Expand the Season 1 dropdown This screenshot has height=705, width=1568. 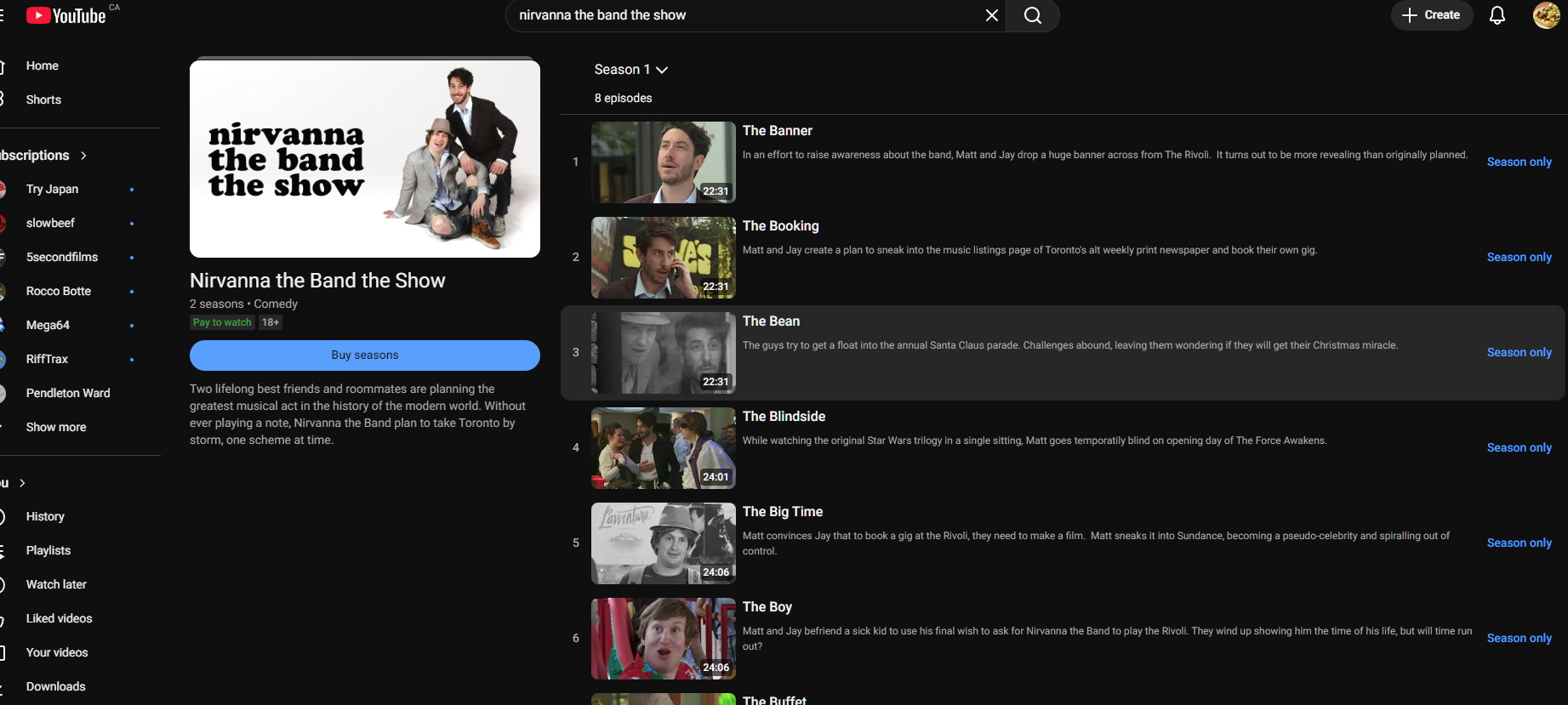[x=630, y=70]
